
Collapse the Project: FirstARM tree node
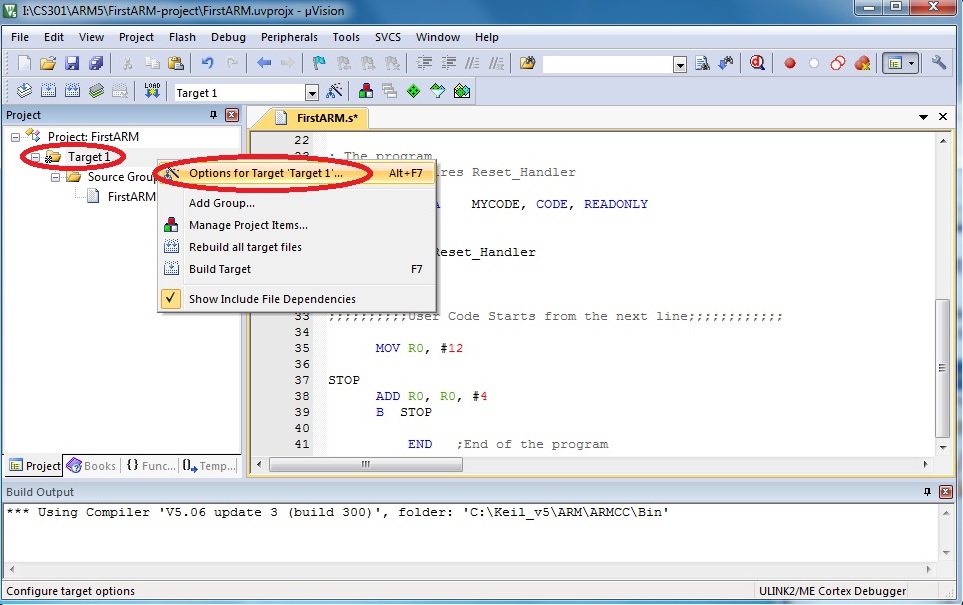15,137
